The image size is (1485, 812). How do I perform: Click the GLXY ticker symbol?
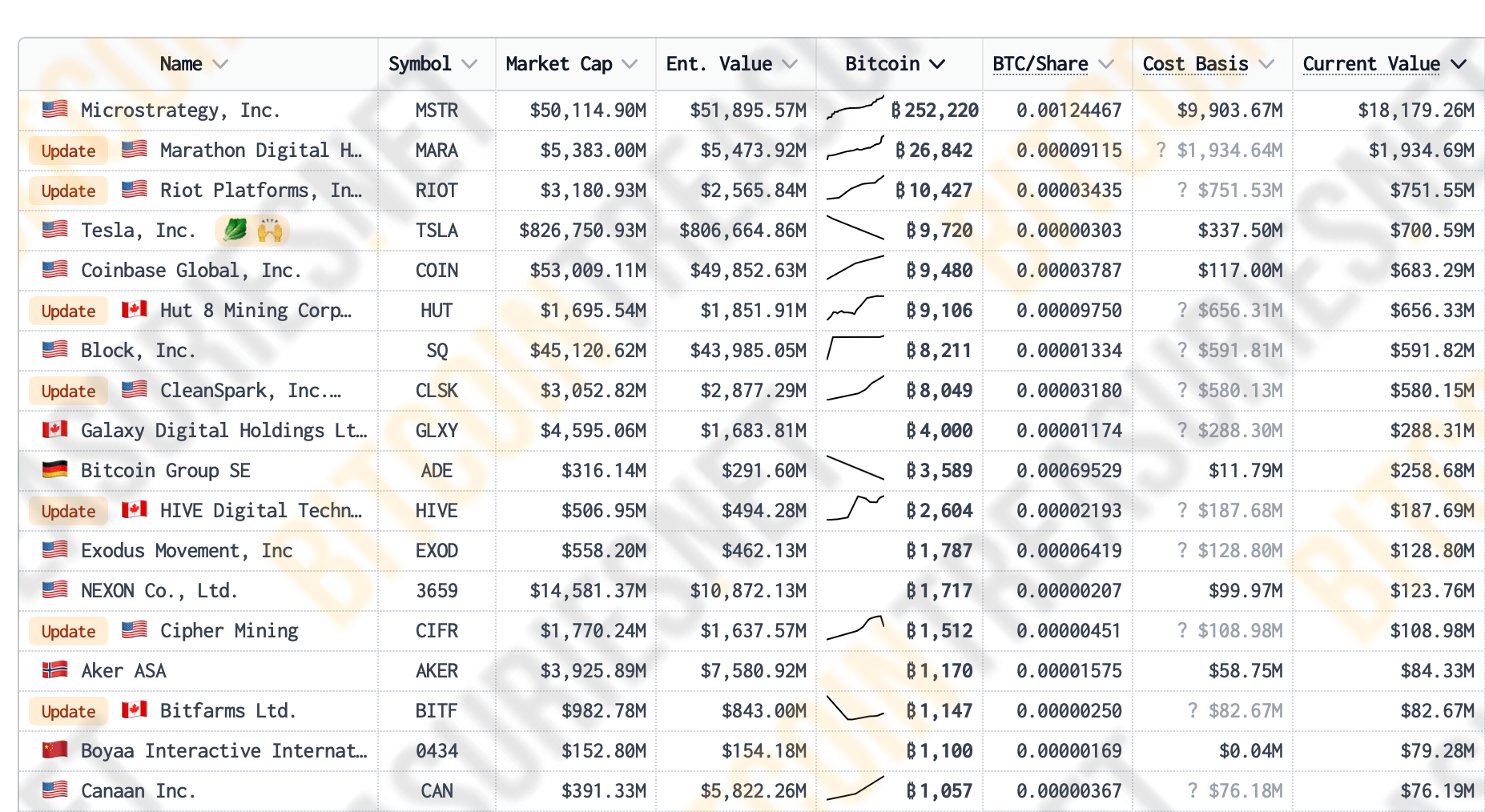click(437, 431)
